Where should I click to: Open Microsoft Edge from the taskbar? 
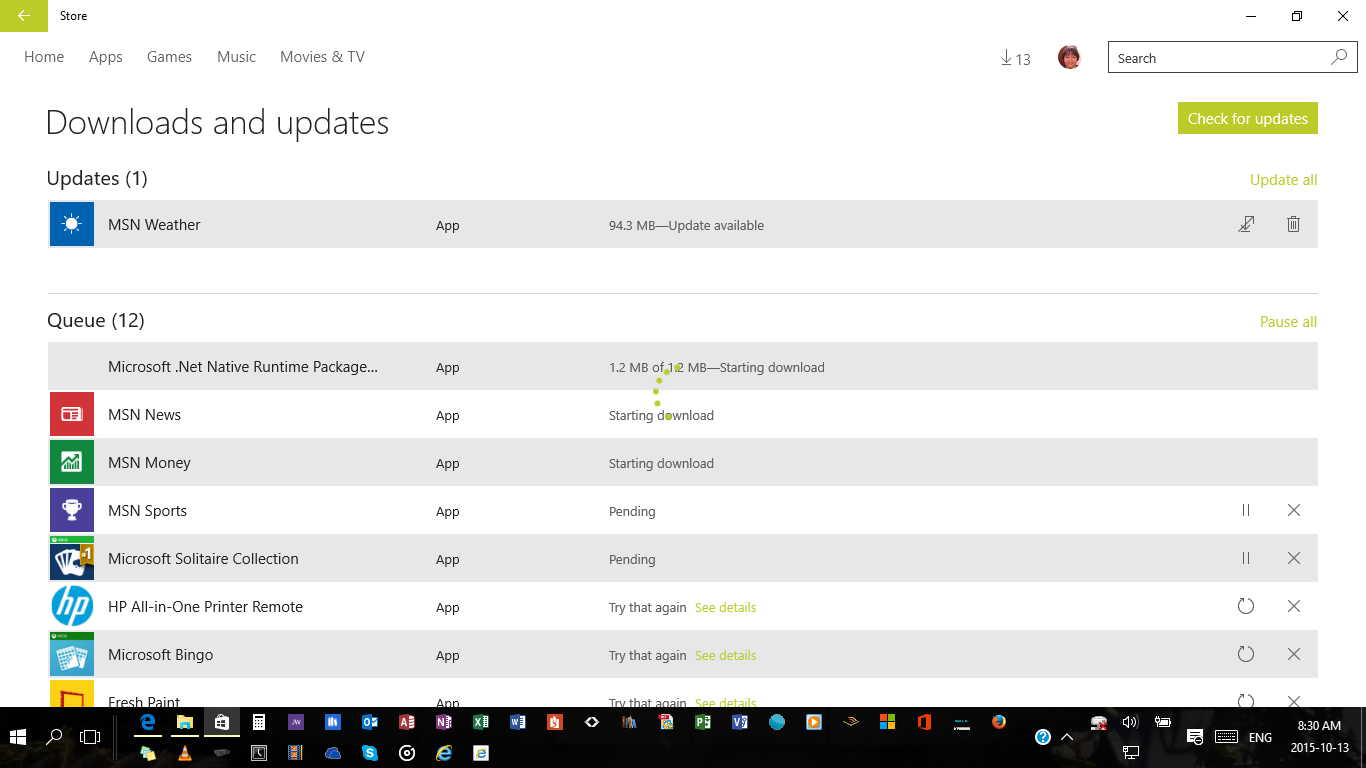coord(148,721)
